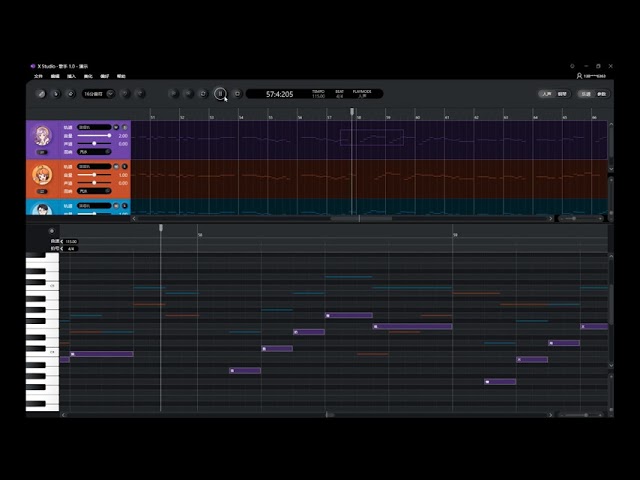Click the leftmost toggle button at toolbar right
The width and height of the screenshot is (640, 480).
pos(546,94)
